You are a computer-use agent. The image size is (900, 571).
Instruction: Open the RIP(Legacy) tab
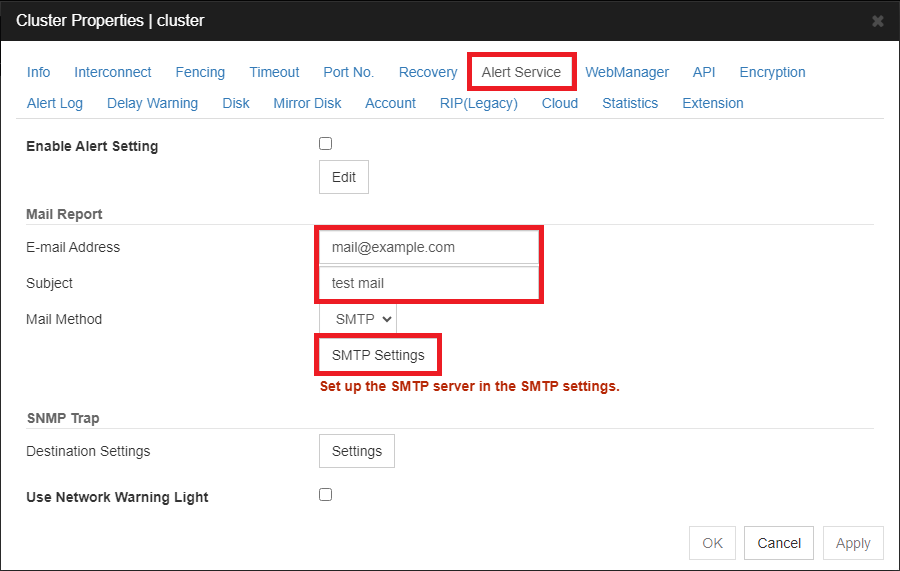(479, 103)
